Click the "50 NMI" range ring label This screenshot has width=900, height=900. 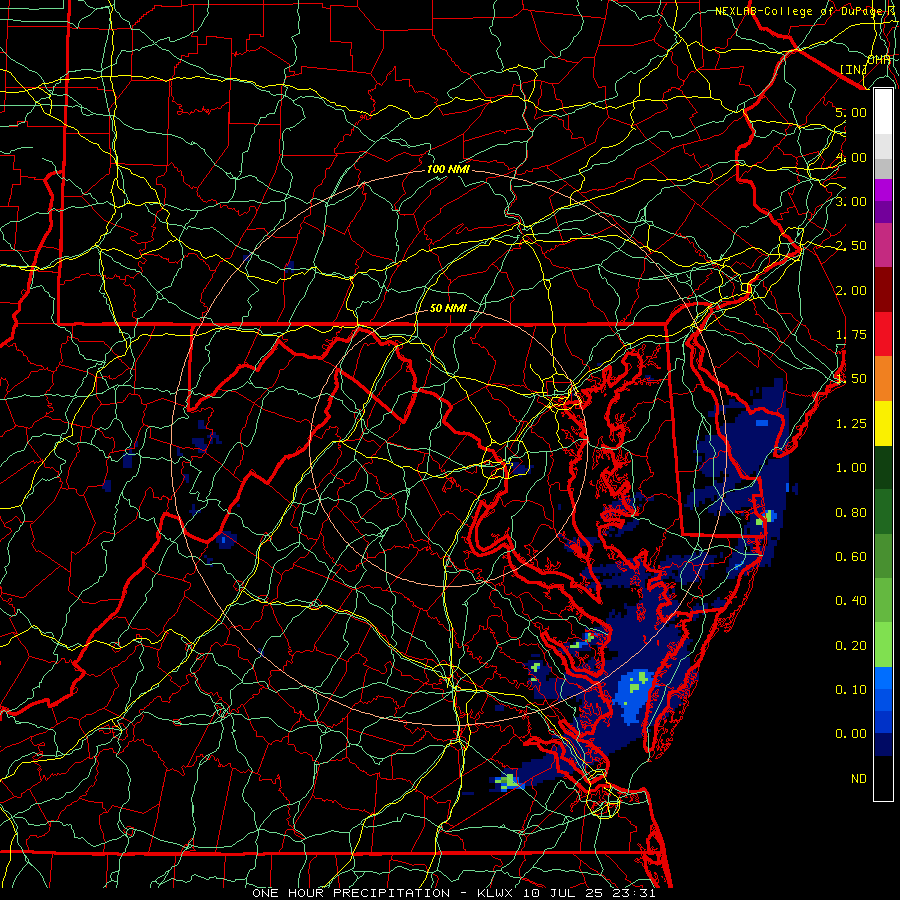pos(448,308)
